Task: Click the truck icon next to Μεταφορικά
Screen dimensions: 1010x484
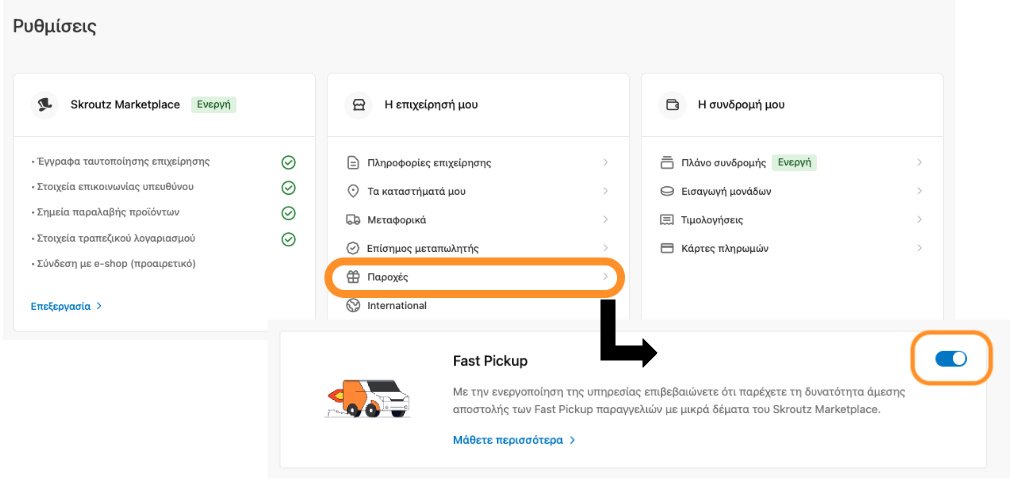Action: point(352,220)
